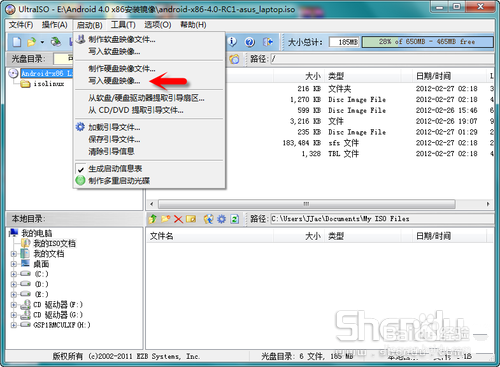Image resolution: width=500 pixels, height=367 pixels.
Task: Expand the GSP1RMCULXF (H:) node
Action: click(x=14, y=325)
